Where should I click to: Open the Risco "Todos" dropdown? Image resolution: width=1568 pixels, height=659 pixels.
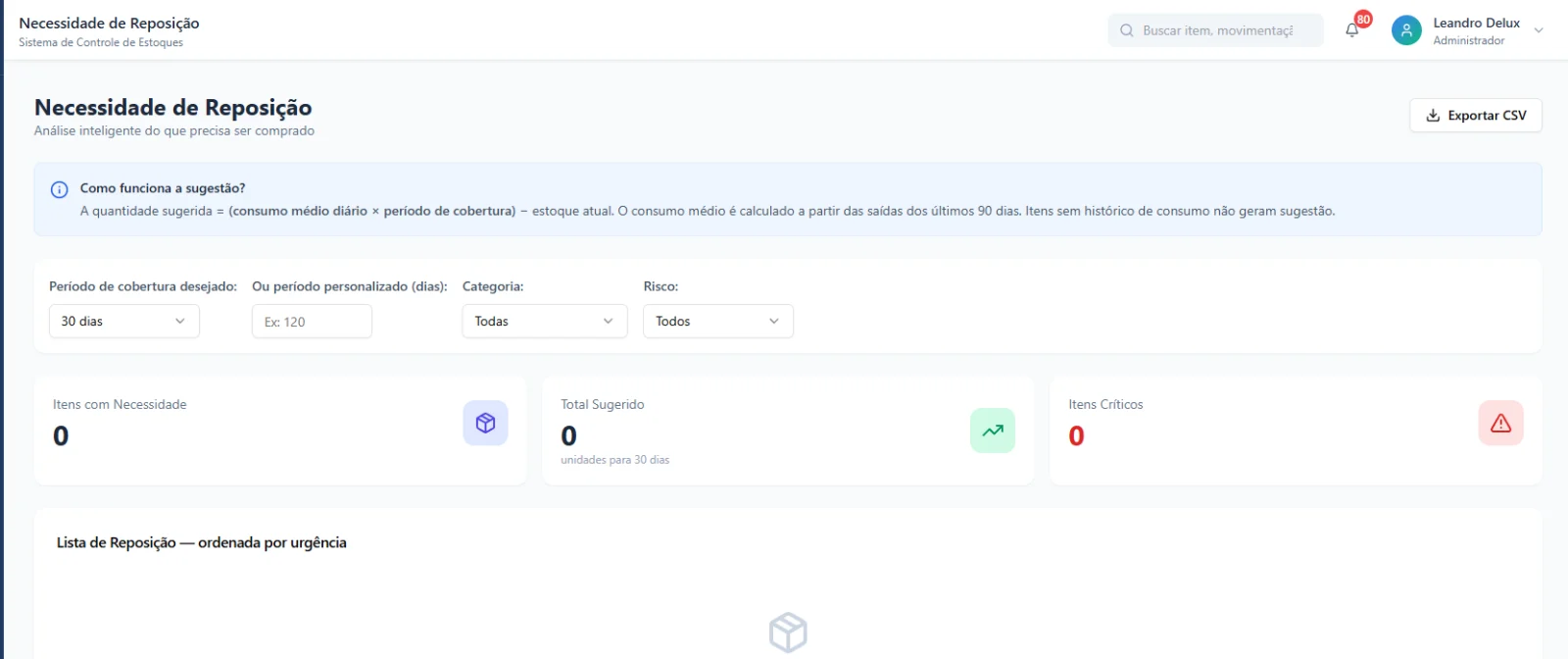(x=718, y=321)
